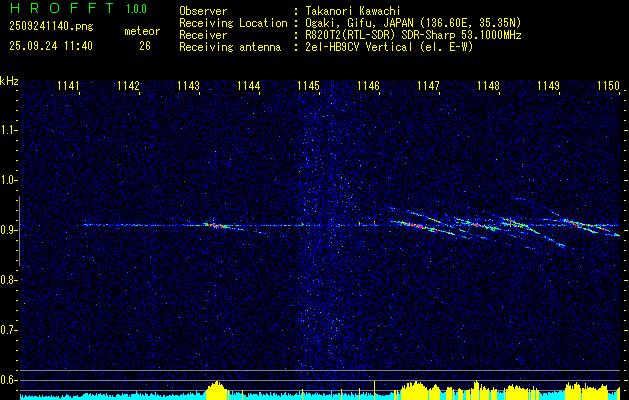Click the meteor label
Viewport: 629px width, 400px height.
142,31
